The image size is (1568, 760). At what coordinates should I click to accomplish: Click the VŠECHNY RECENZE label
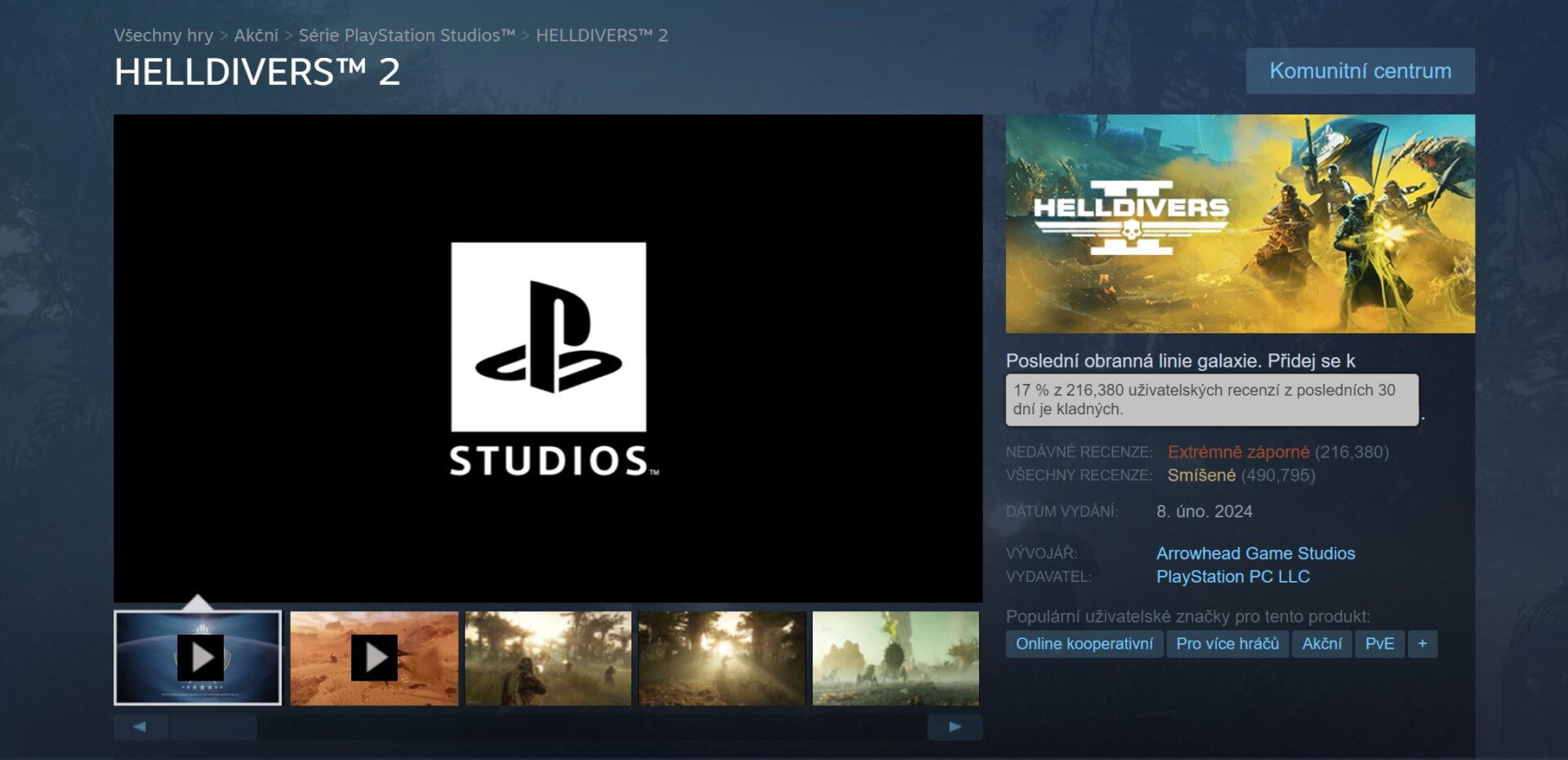(x=1079, y=475)
